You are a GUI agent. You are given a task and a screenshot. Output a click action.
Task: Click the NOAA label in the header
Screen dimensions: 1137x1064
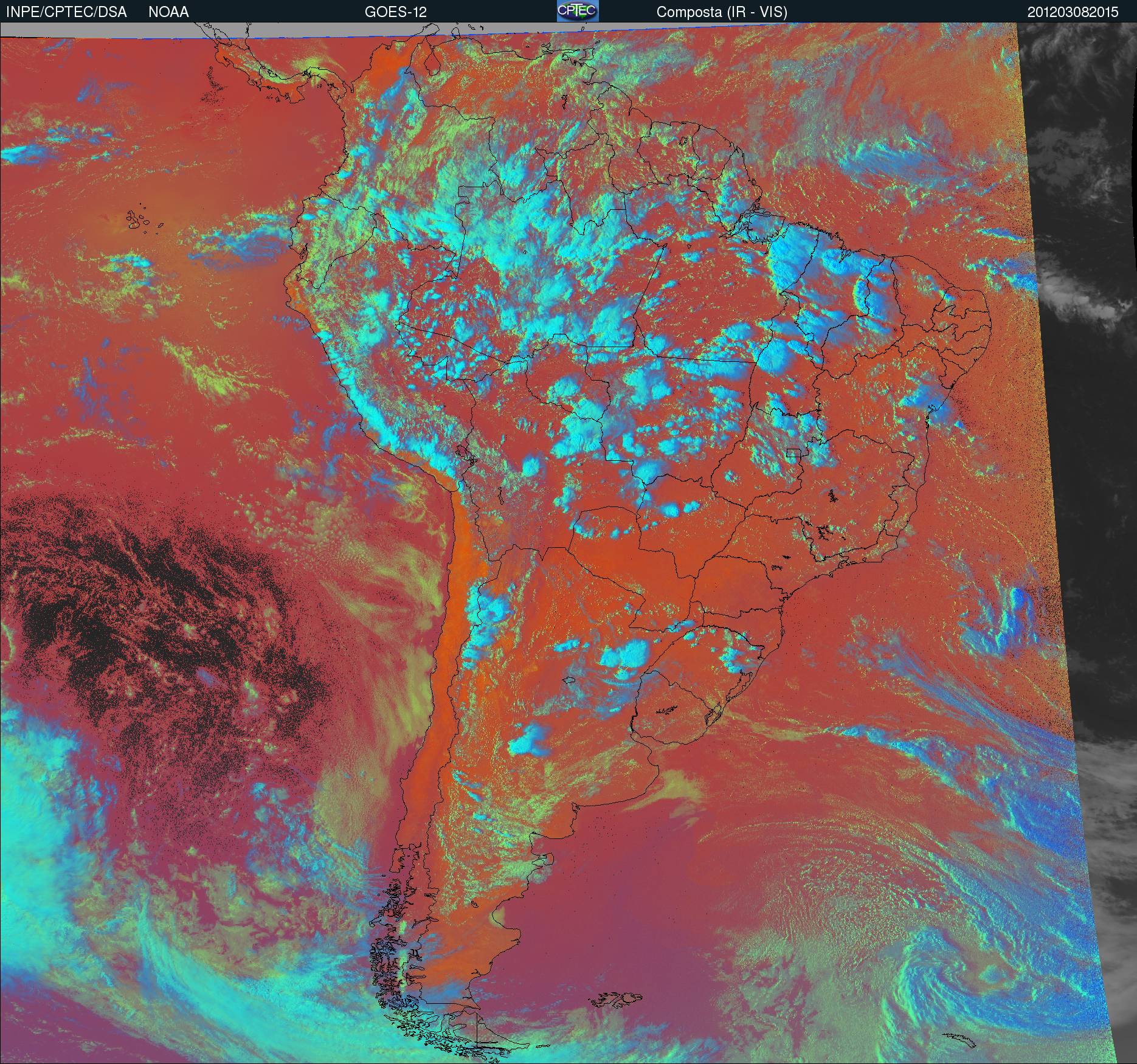point(168,12)
